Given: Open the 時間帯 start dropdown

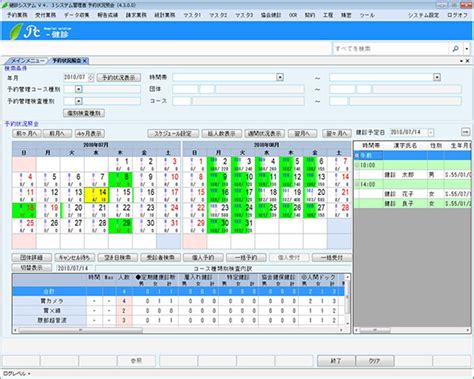Looking at the screenshot, I should coord(280,77).
